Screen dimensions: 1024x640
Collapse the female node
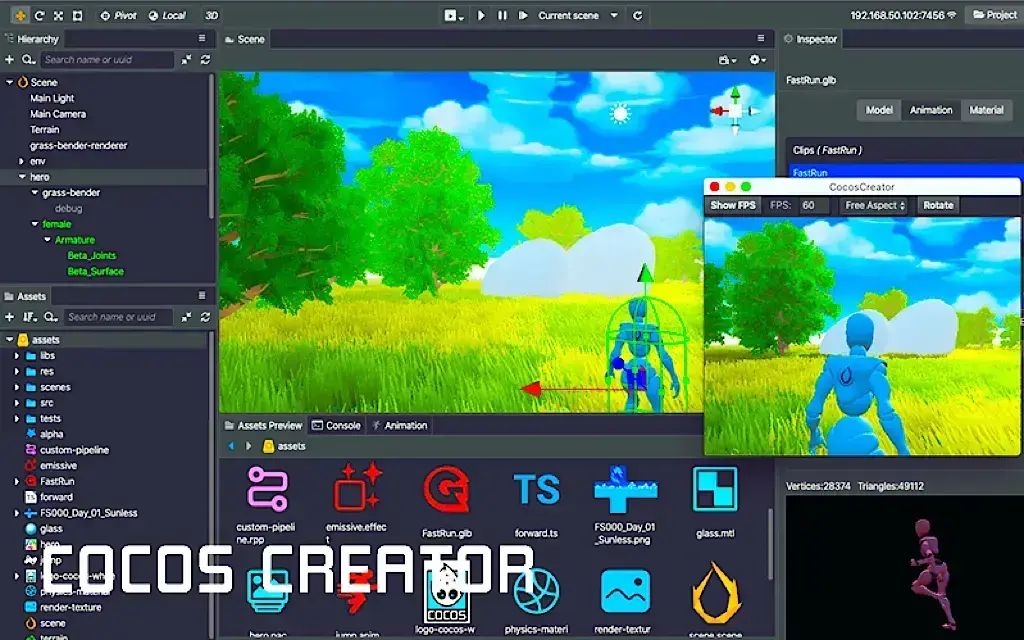click(x=35, y=224)
